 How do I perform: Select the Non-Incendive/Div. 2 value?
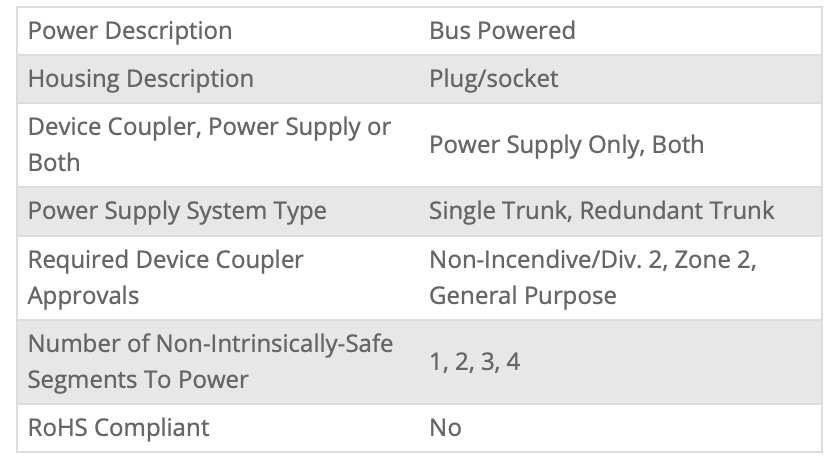[x=547, y=261]
